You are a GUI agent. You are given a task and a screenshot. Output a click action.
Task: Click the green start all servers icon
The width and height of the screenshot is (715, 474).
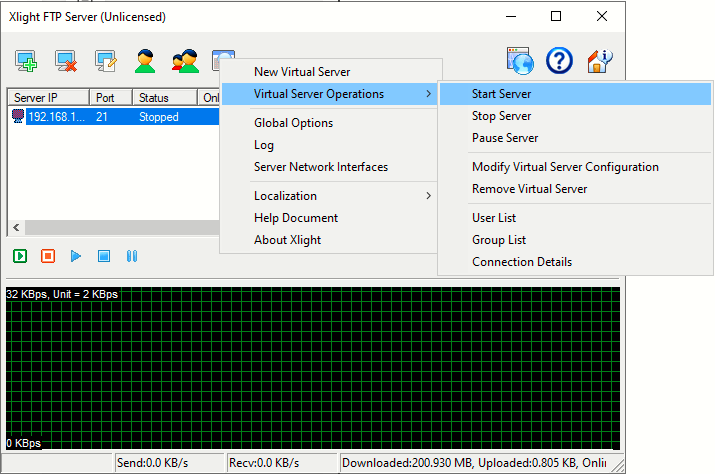pos(20,256)
